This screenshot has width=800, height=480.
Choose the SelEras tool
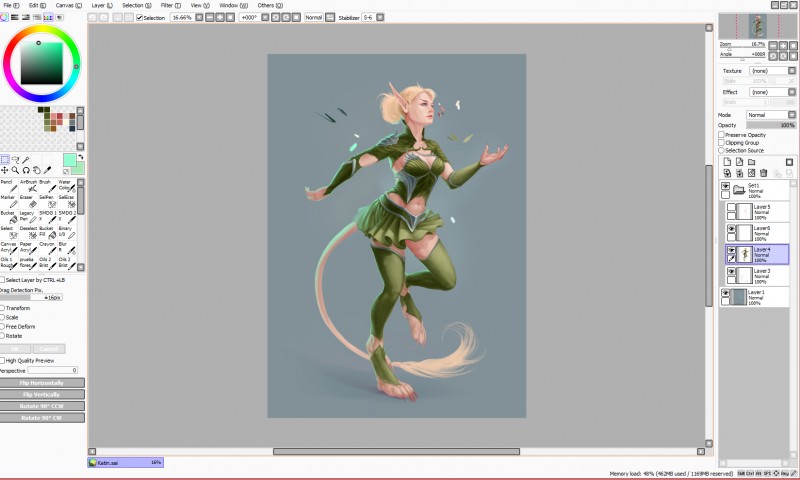(x=67, y=201)
